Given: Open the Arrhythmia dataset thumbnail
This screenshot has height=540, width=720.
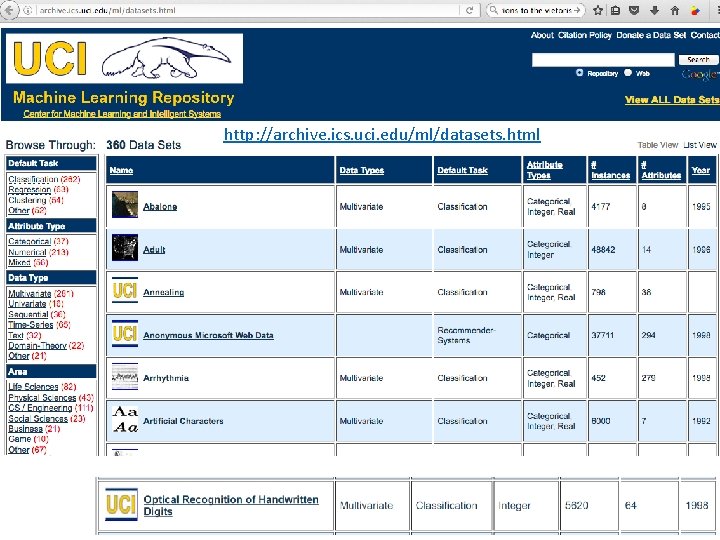Looking at the screenshot, I should 125,376.
